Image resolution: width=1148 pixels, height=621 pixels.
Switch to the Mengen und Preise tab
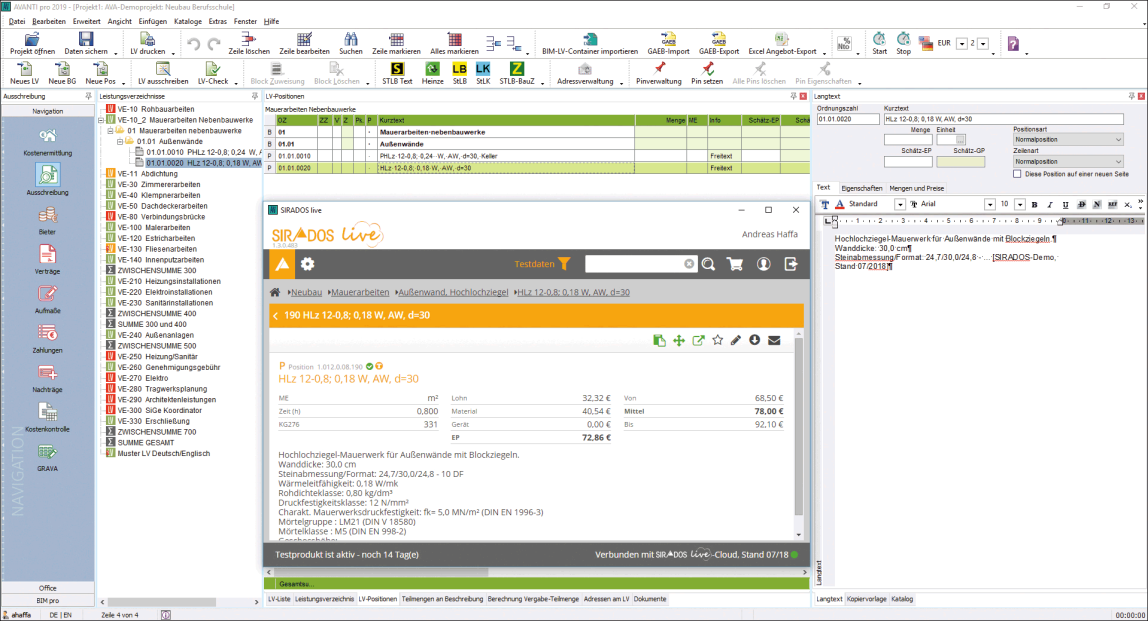tap(917, 188)
